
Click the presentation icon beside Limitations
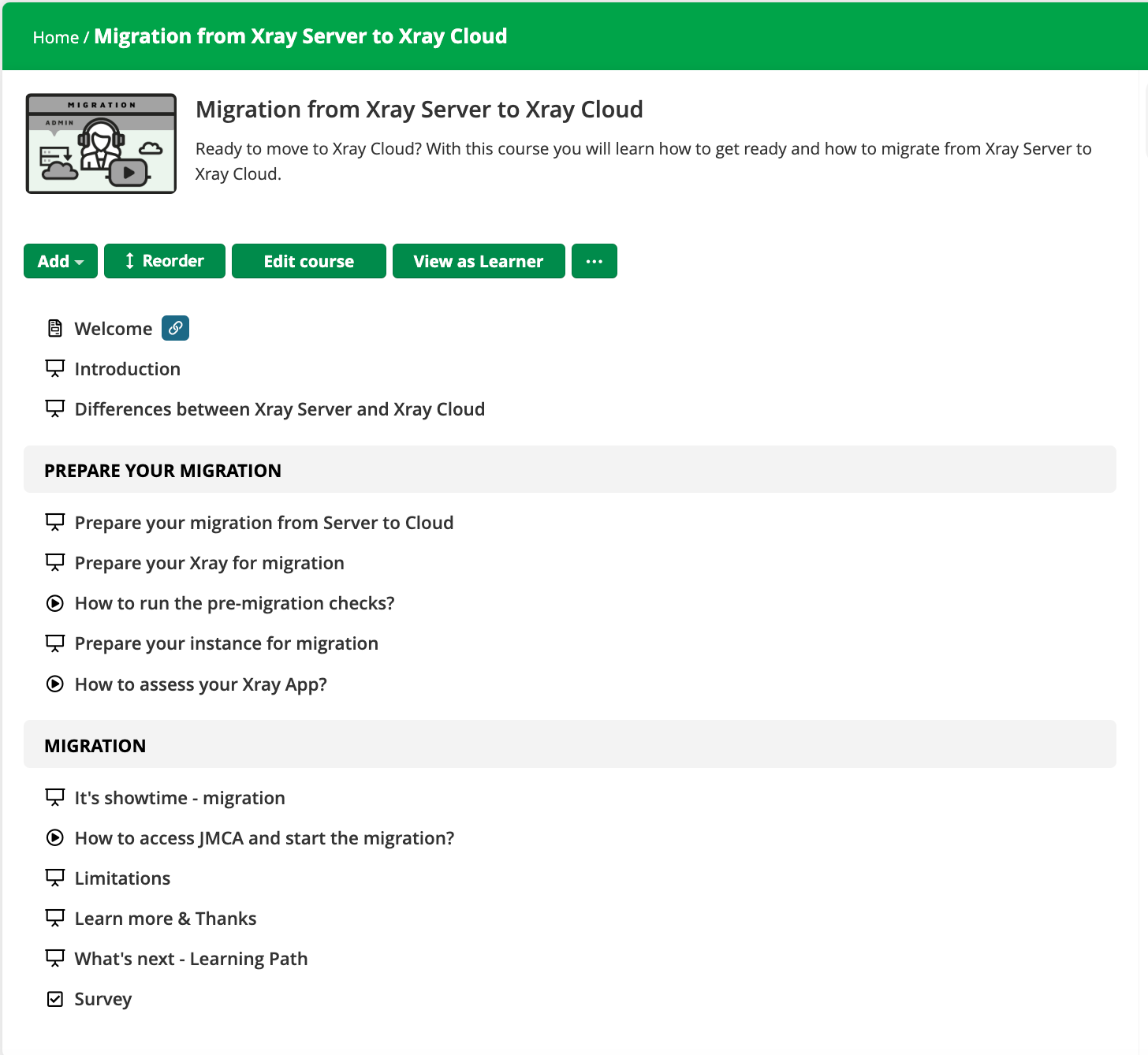[x=55, y=878]
